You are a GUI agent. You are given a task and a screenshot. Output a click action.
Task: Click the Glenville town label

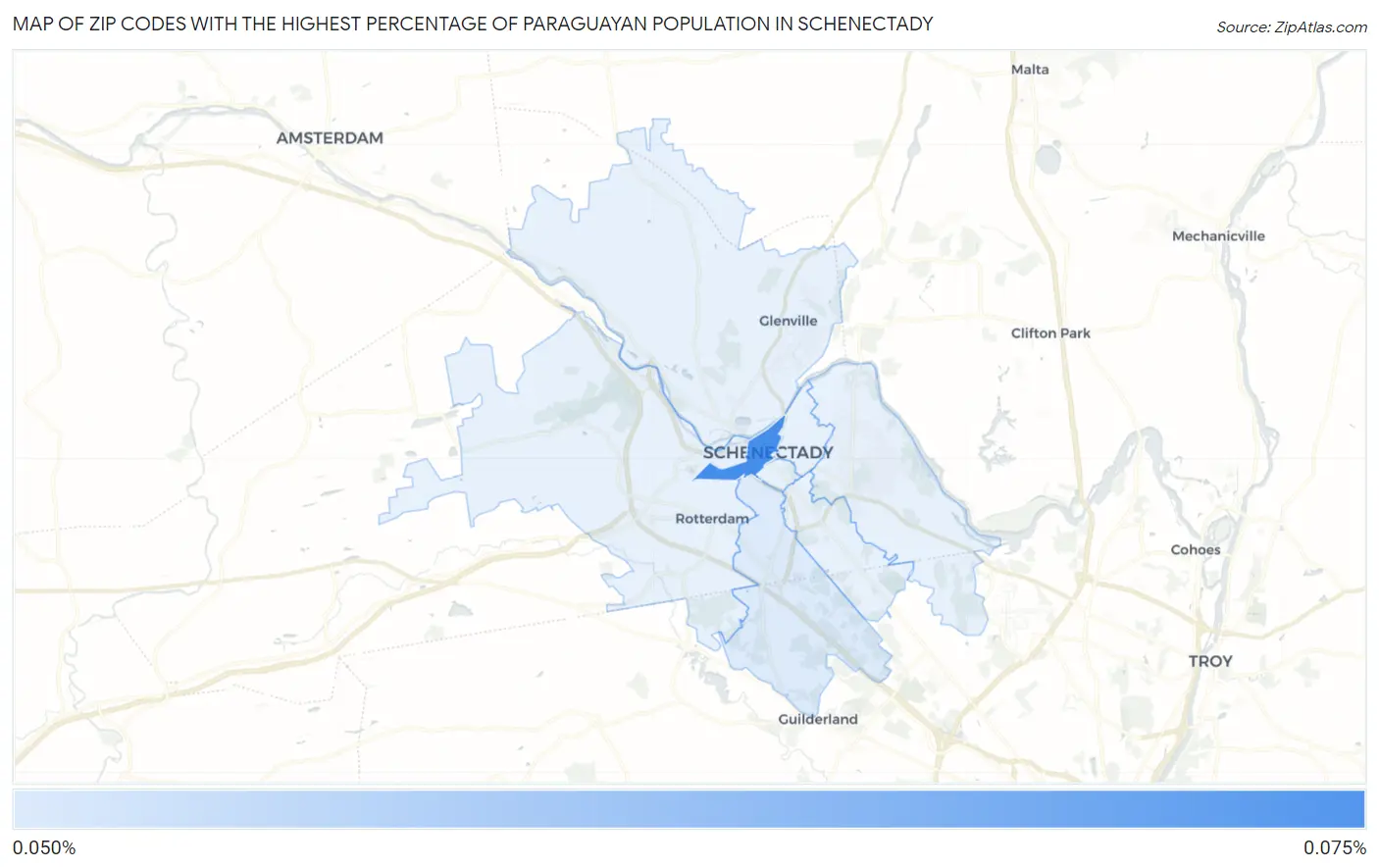(x=788, y=321)
